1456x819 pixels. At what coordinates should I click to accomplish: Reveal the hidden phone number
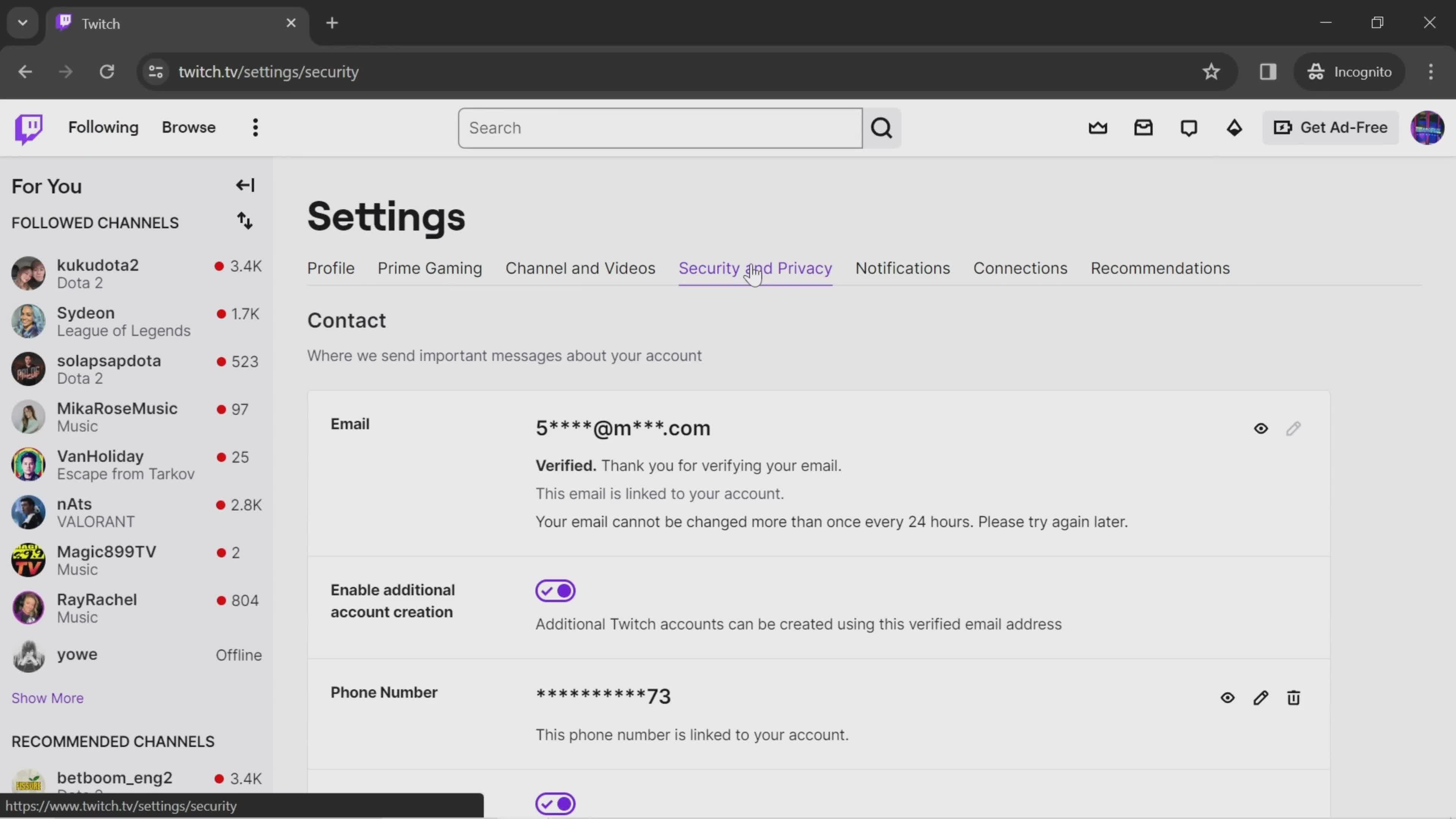click(x=1227, y=698)
